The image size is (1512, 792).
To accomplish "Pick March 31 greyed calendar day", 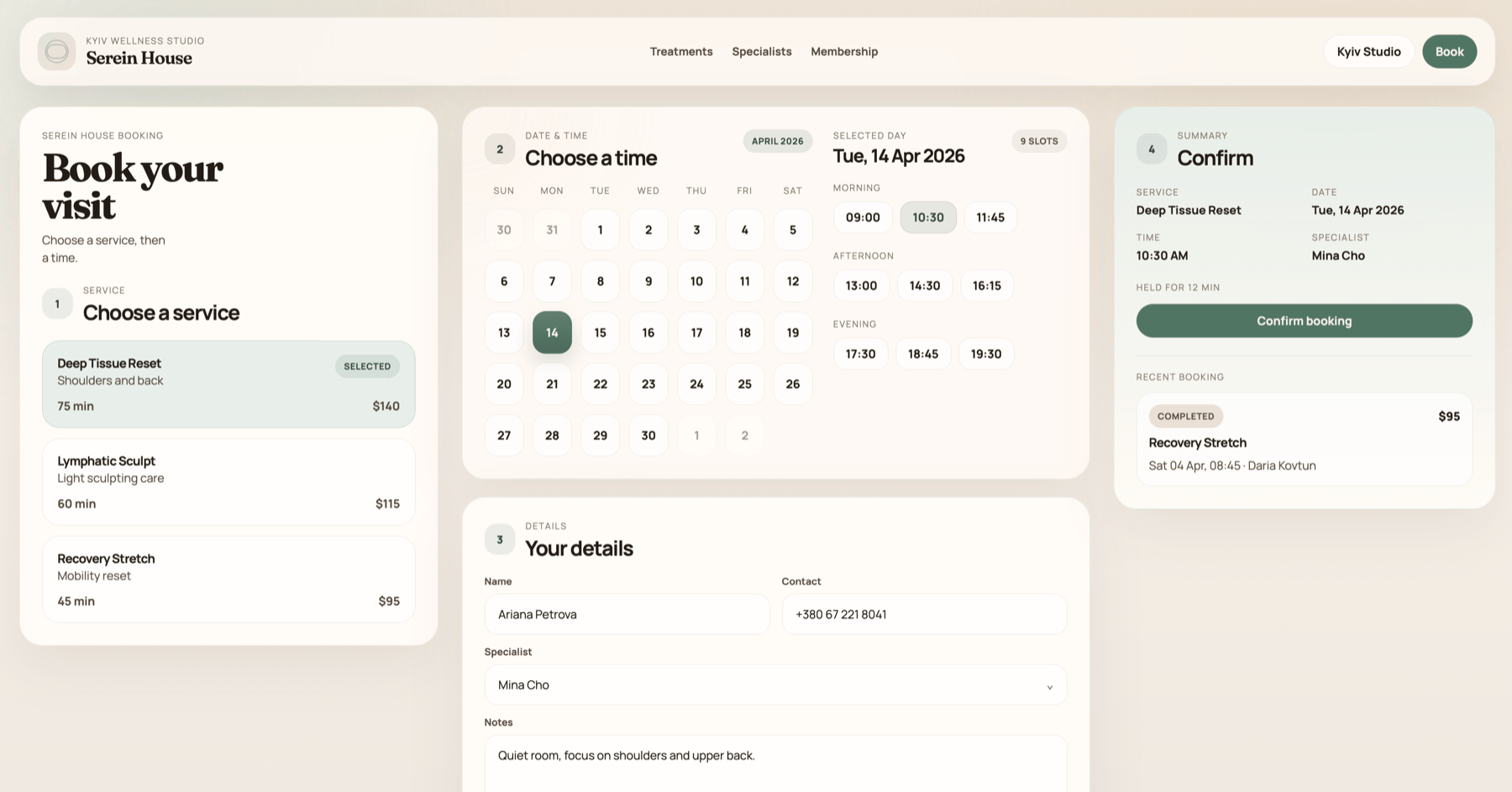I will click(x=552, y=229).
